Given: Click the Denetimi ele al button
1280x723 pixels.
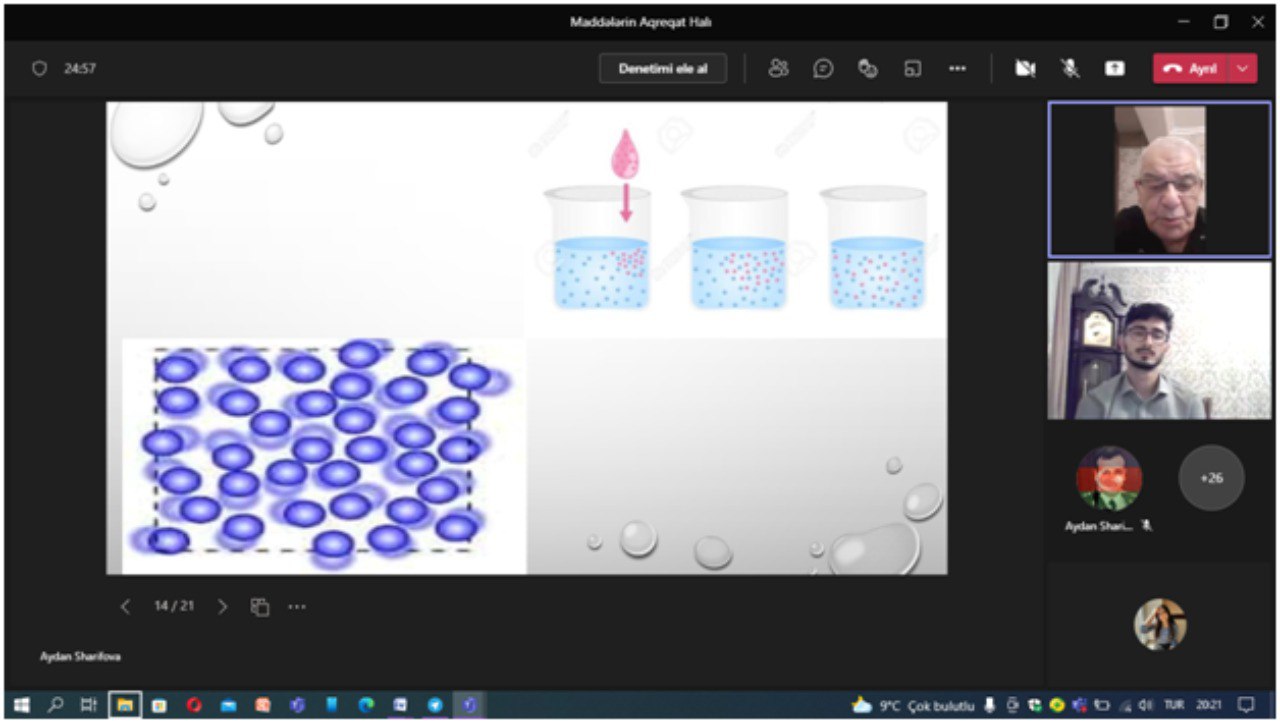Looking at the screenshot, I should click(x=662, y=68).
